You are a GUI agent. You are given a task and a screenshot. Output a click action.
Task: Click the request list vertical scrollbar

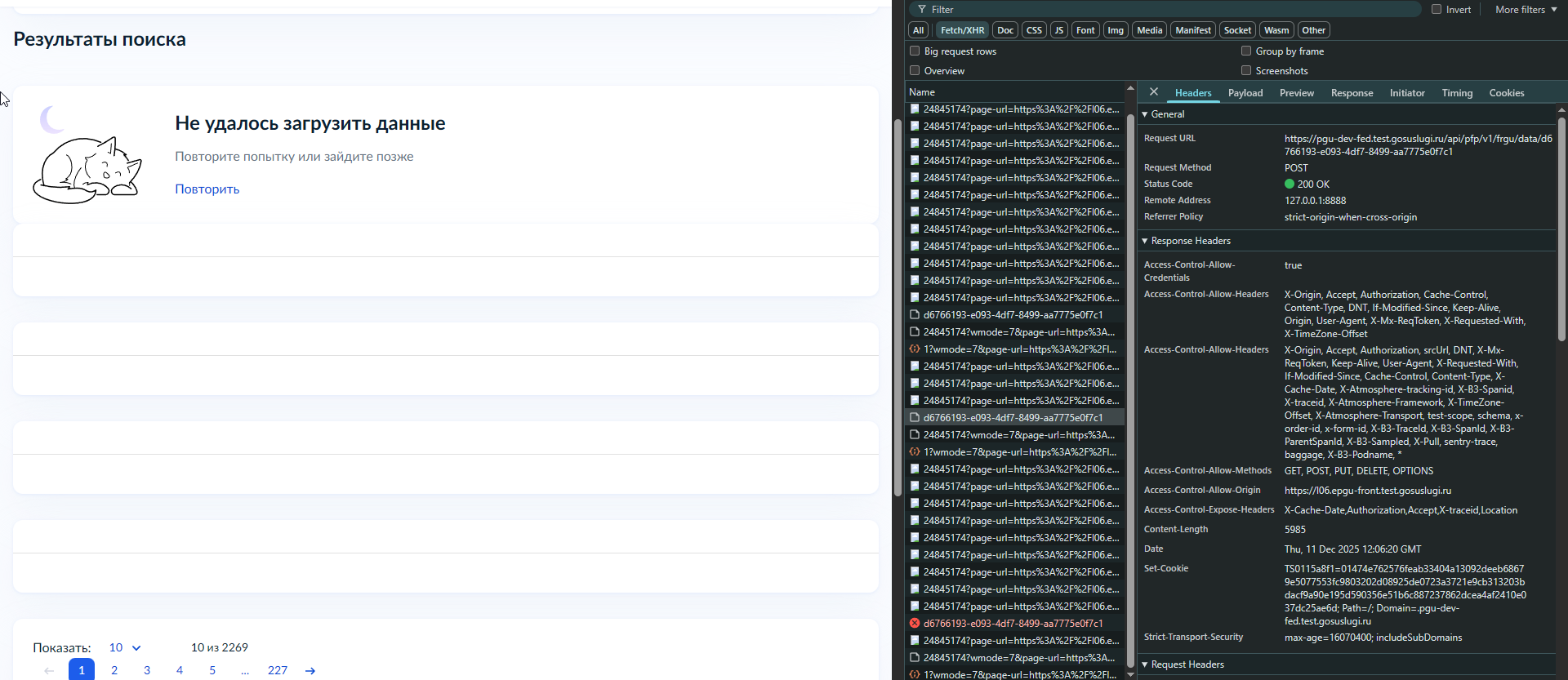pos(1130,390)
